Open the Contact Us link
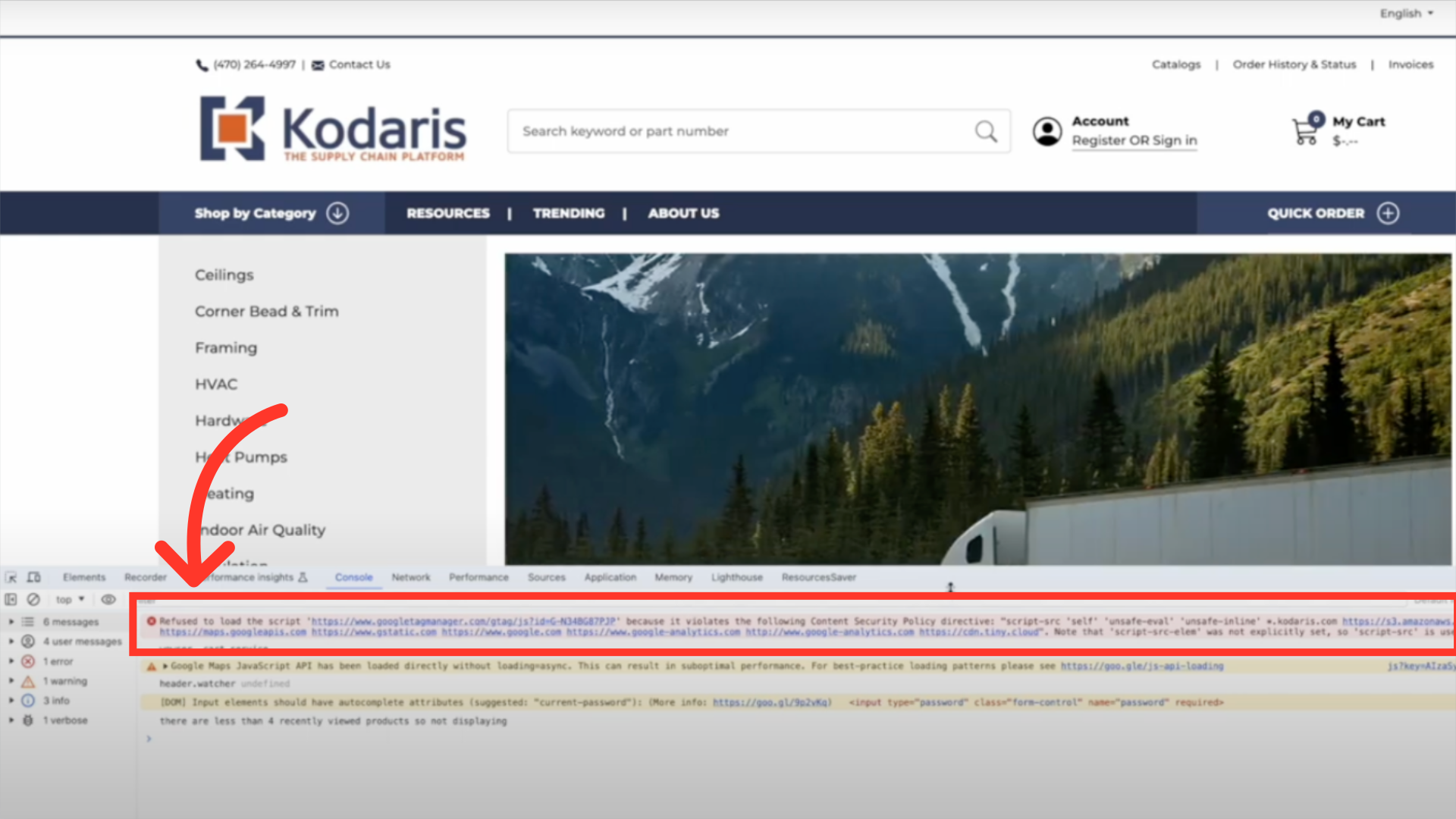 359,64
